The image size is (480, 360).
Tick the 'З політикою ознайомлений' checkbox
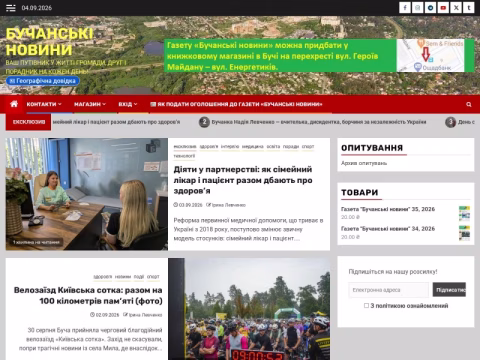pyautogui.click(x=366, y=306)
